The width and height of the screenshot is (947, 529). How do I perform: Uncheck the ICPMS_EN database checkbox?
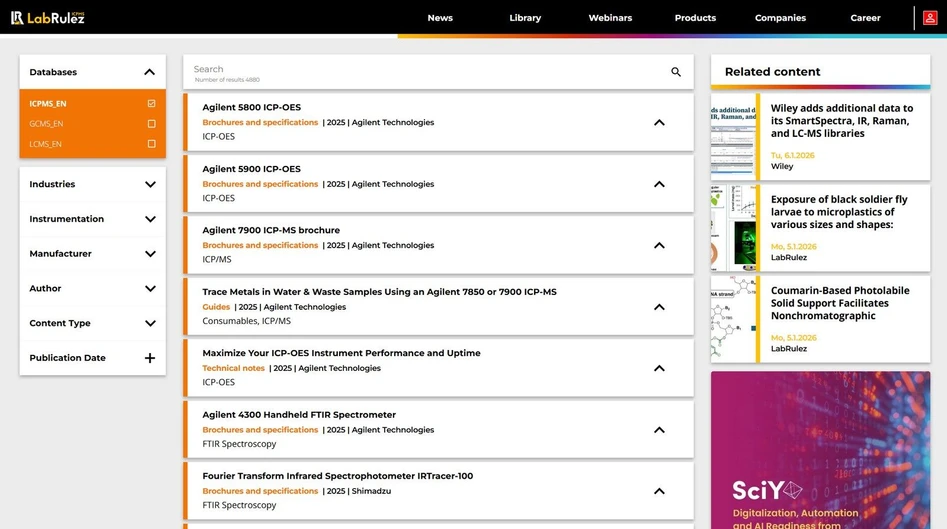pyautogui.click(x=152, y=103)
